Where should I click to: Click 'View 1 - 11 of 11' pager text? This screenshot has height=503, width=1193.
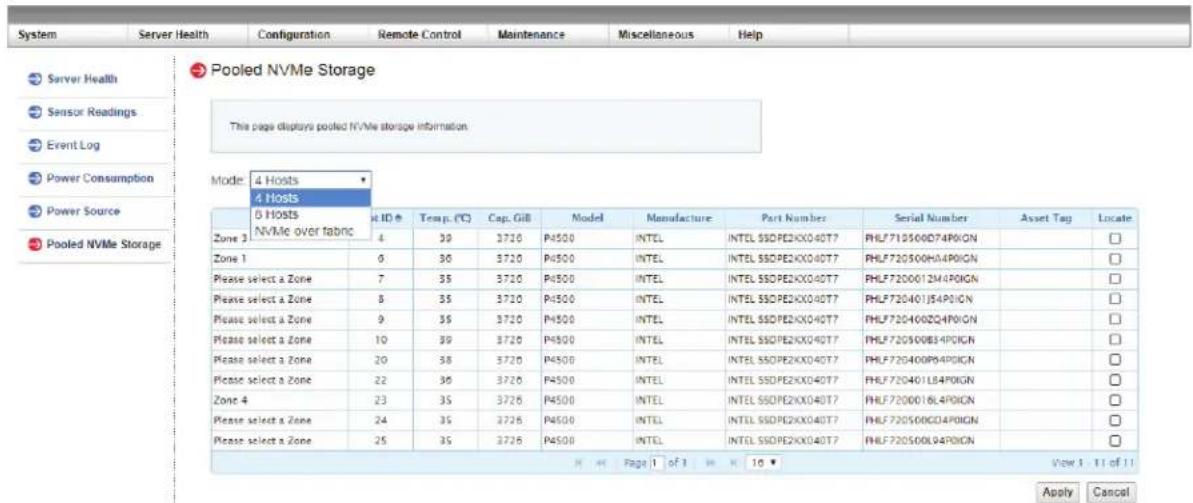coord(1091,462)
